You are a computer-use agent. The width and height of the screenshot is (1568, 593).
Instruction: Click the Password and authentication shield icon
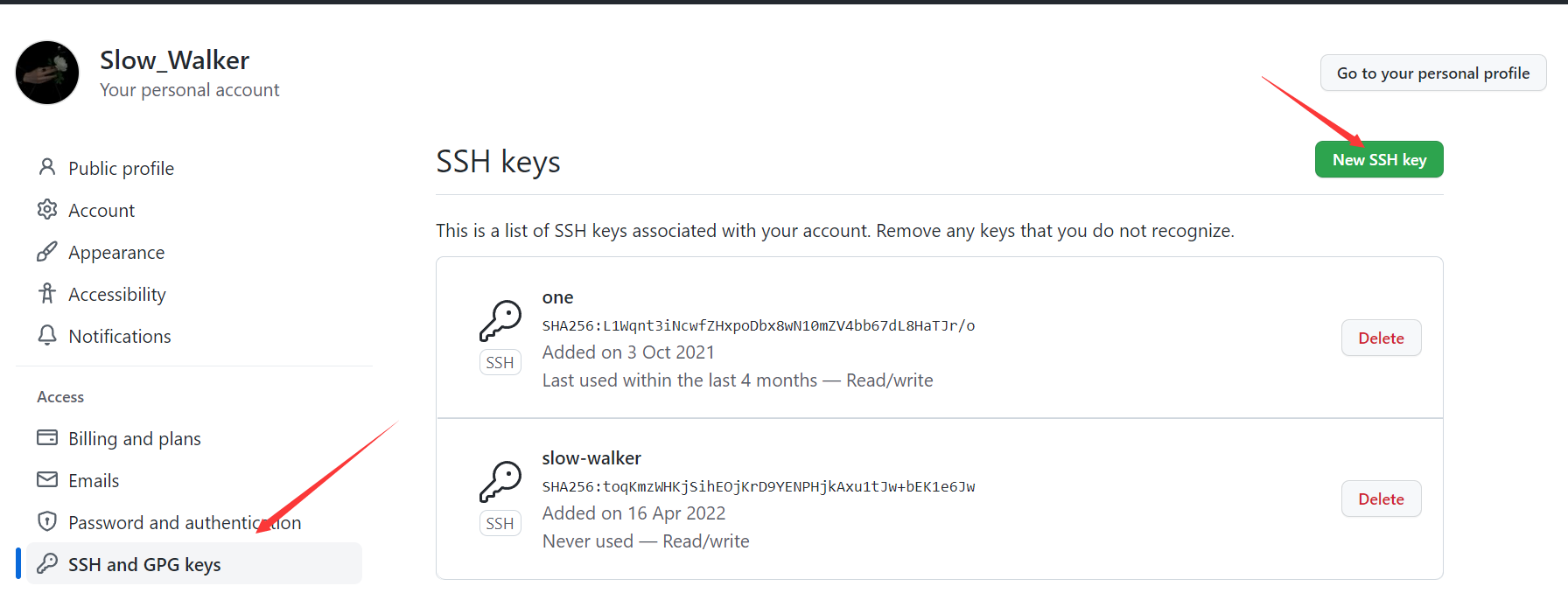(x=47, y=521)
